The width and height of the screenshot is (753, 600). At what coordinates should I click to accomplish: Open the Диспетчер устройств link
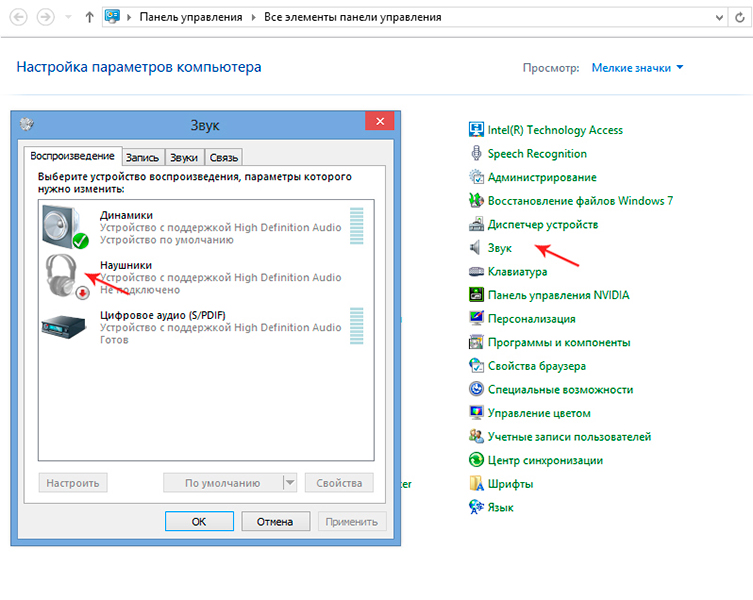point(542,224)
